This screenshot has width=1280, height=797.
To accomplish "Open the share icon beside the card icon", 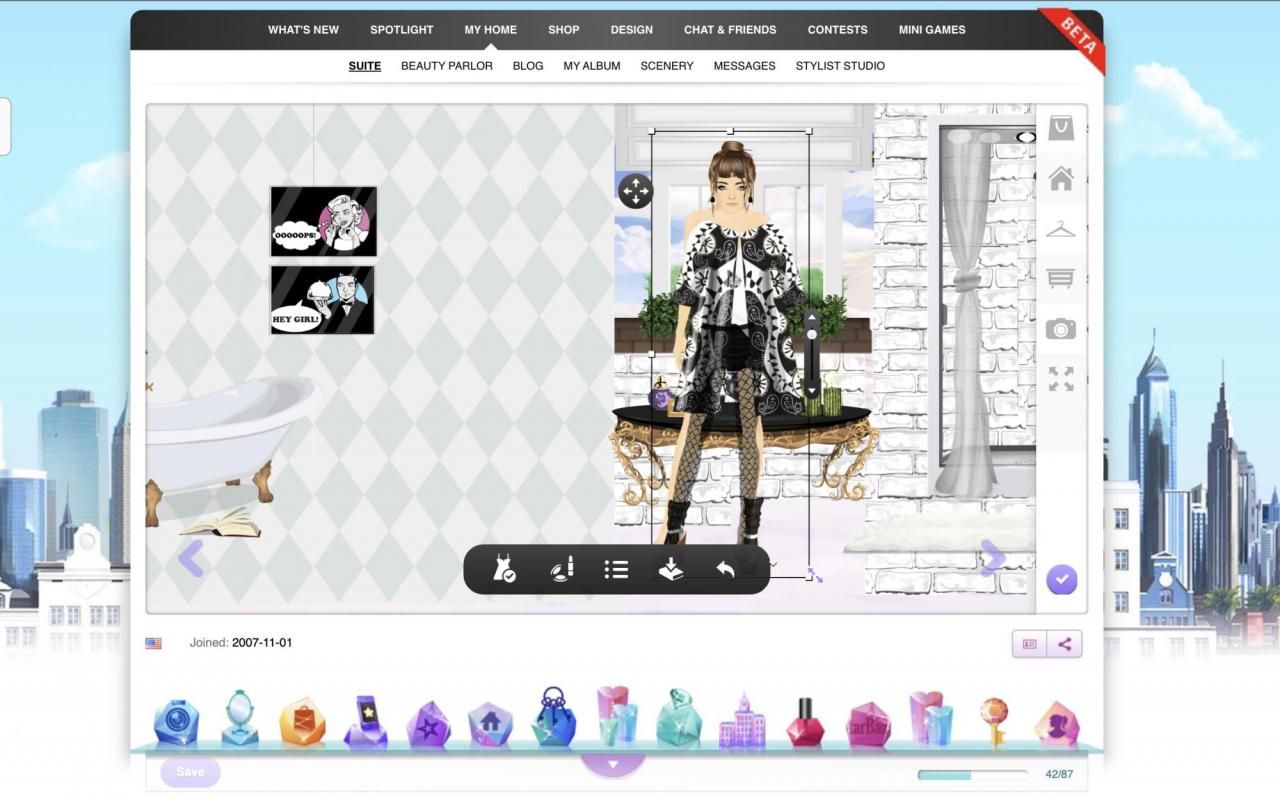I will coord(1064,643).
